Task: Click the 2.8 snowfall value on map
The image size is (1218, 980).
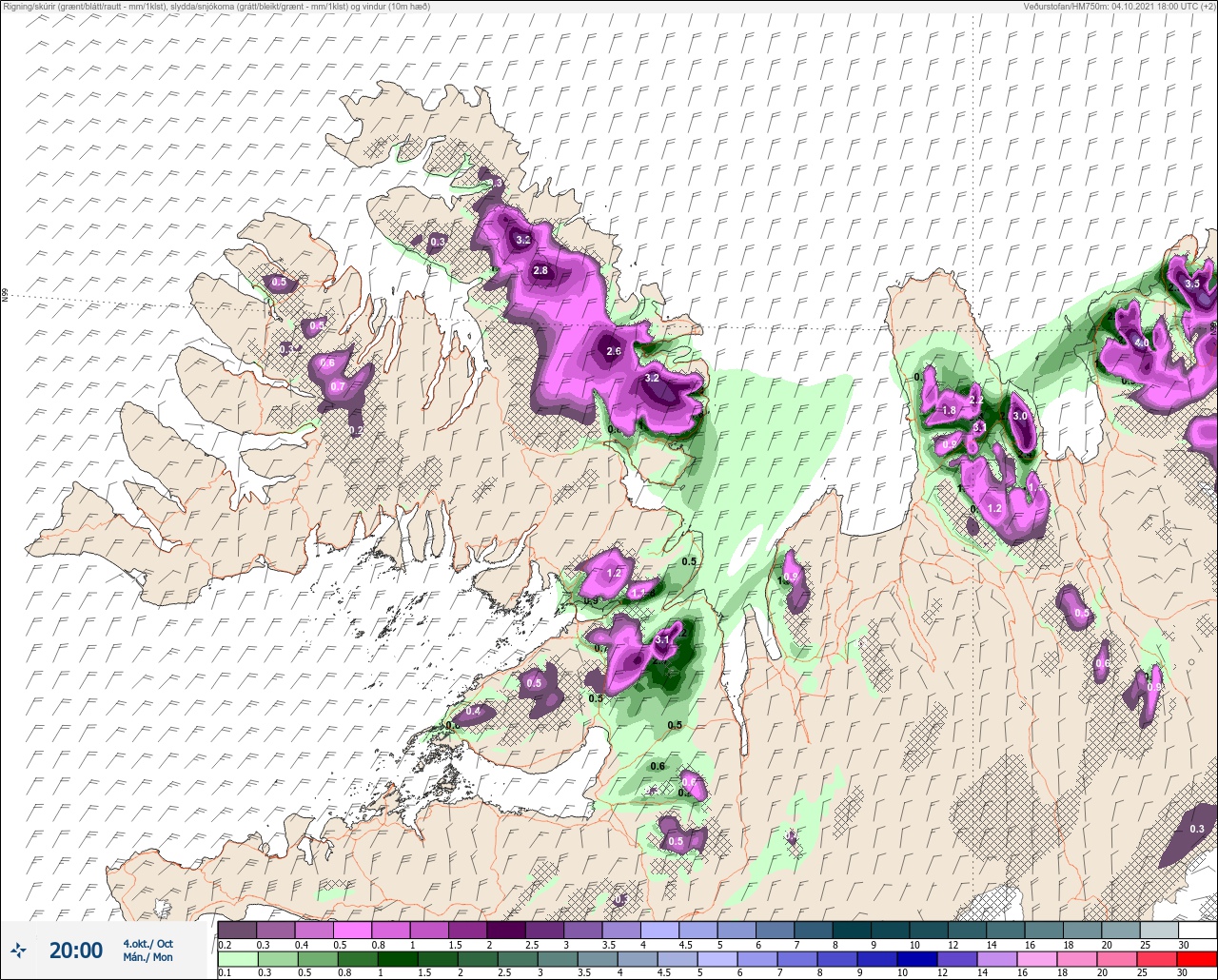Action: click(540, 271)
